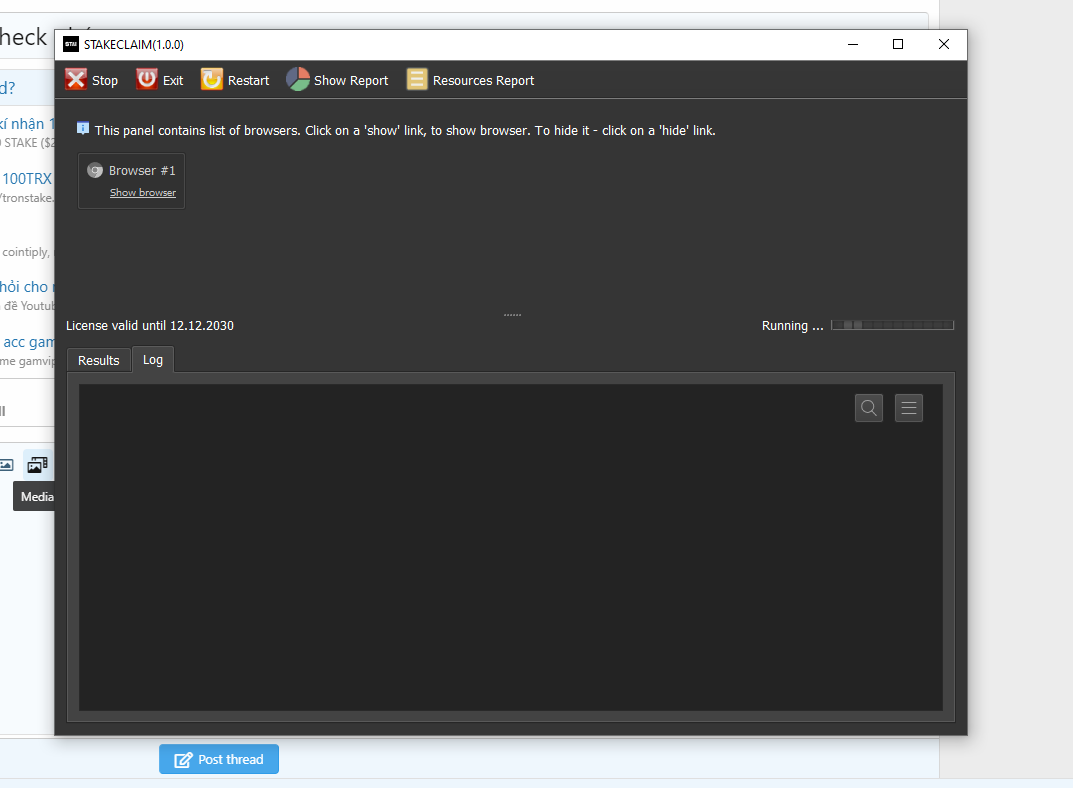Click the Browser #1 label
Viewport: 1073px width, 788px height.
click(x=142, y=170)
